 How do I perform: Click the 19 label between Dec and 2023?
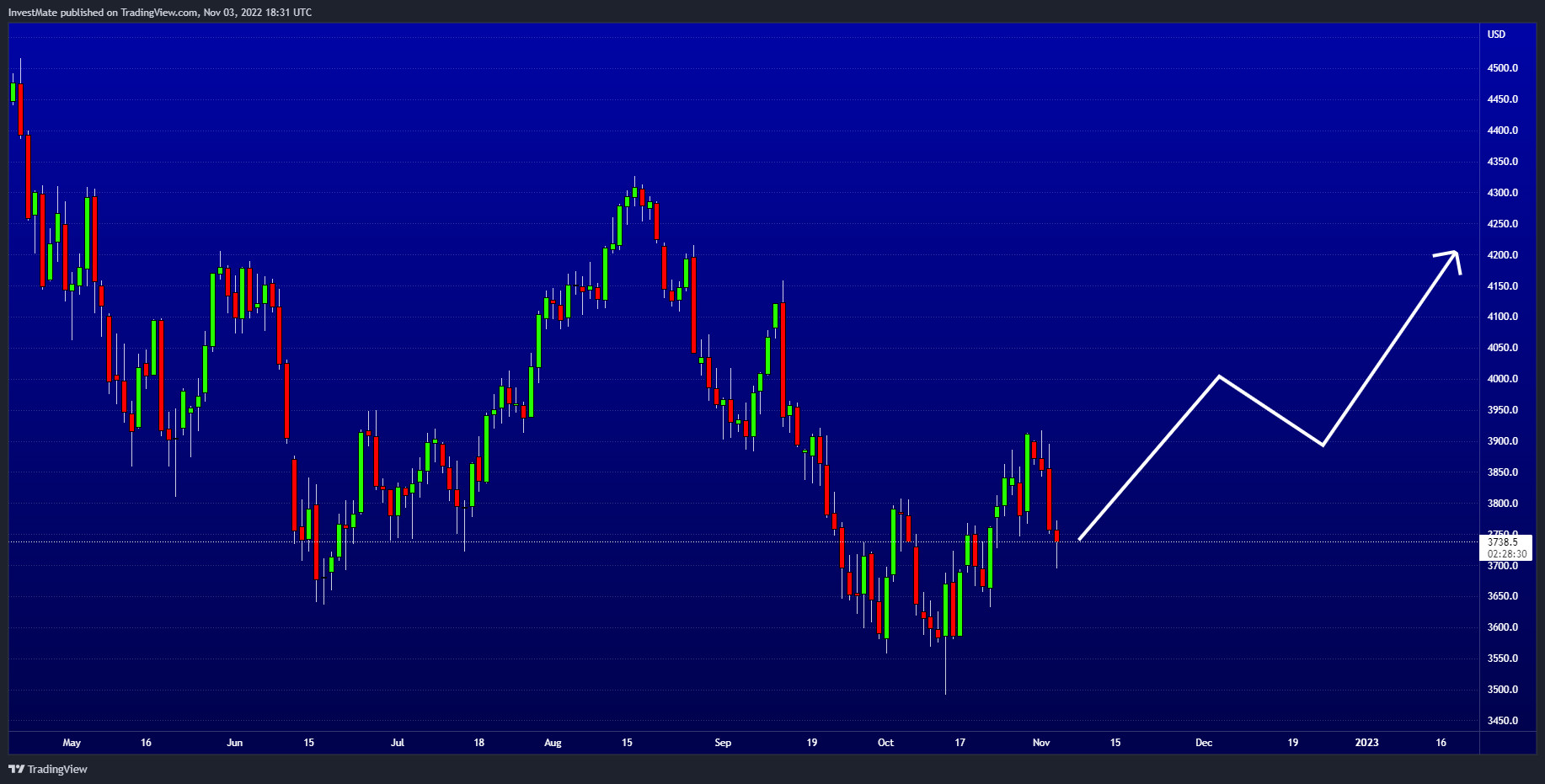[1293, 743]
